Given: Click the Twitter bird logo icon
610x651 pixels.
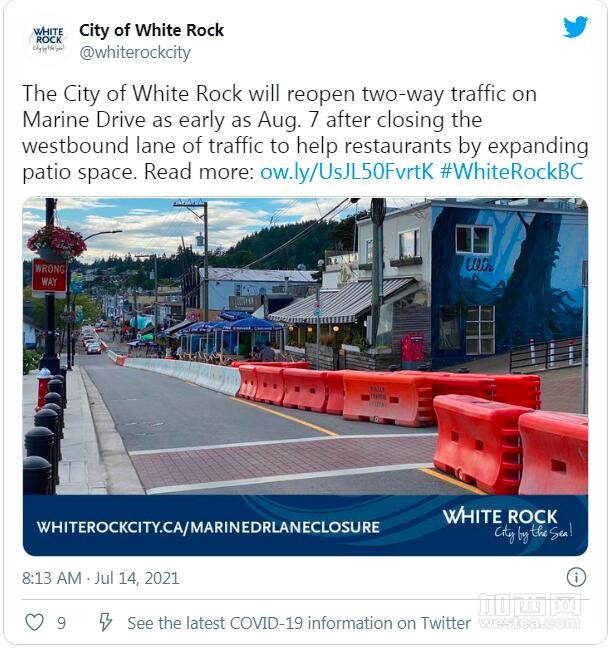Looking at the screenshot, I should (x=575, y=27).
